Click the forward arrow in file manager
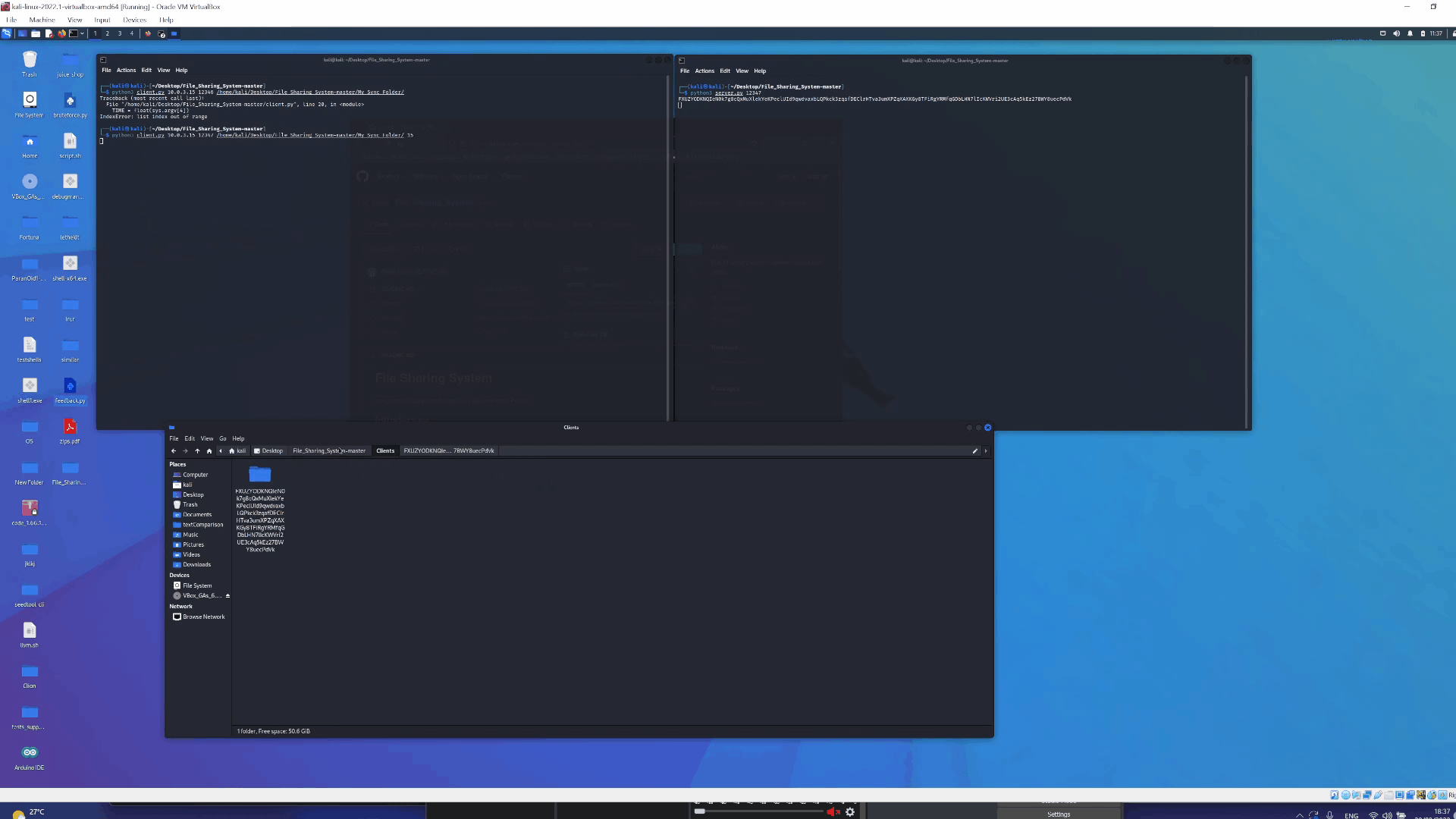Image resolution: width=1456 pixels, height=819 pixels. pos(185,450)
